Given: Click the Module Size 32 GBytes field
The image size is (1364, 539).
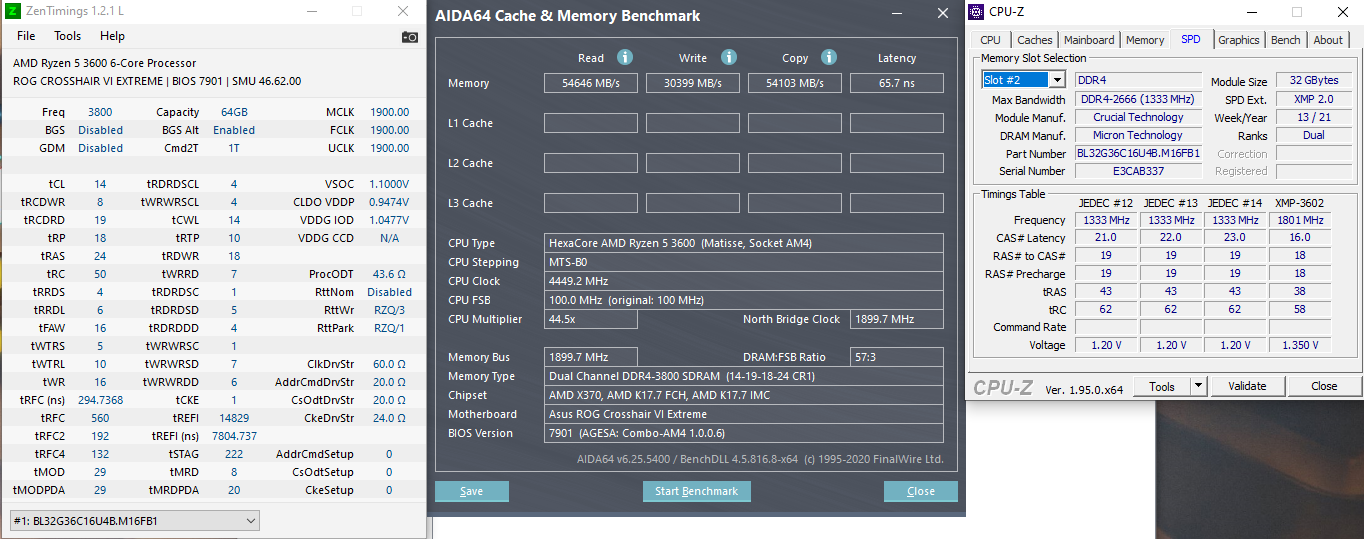Looking at the screenshot, I should pyautogui.click(x=1314, y=80).
